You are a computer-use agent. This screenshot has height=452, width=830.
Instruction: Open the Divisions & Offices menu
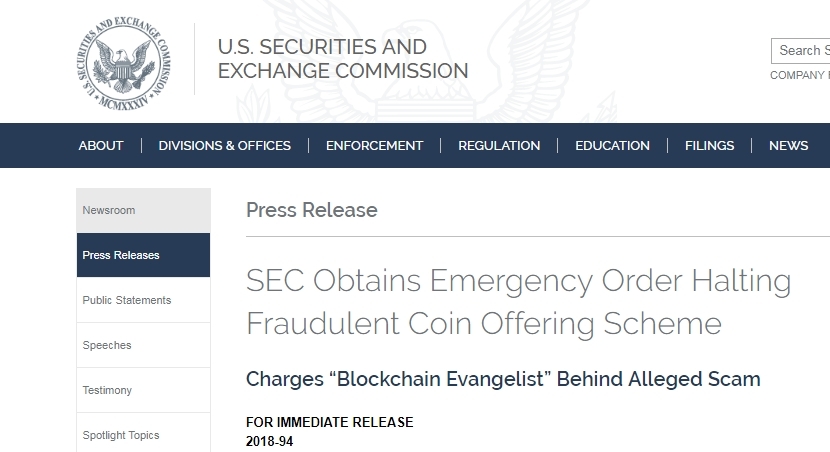click(x=224, y=146)
